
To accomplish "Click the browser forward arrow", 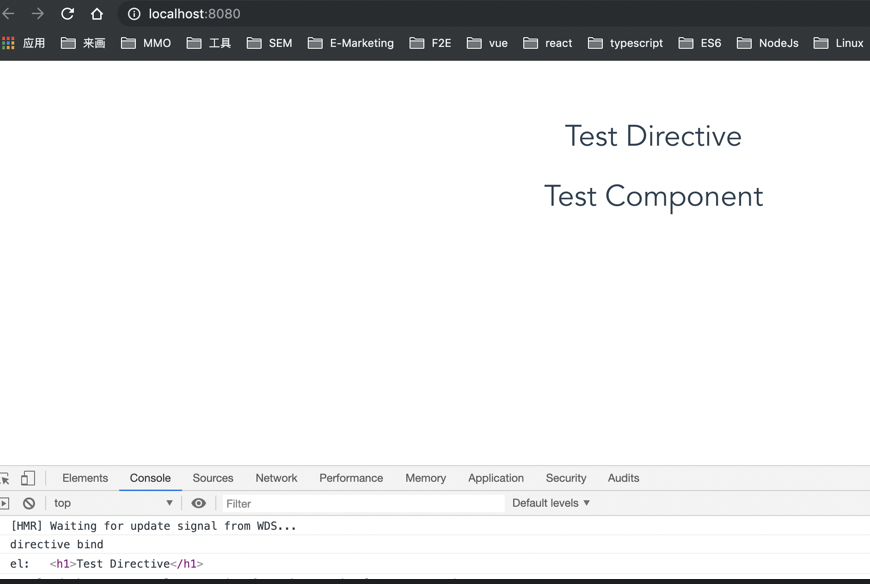I will 38,14.
